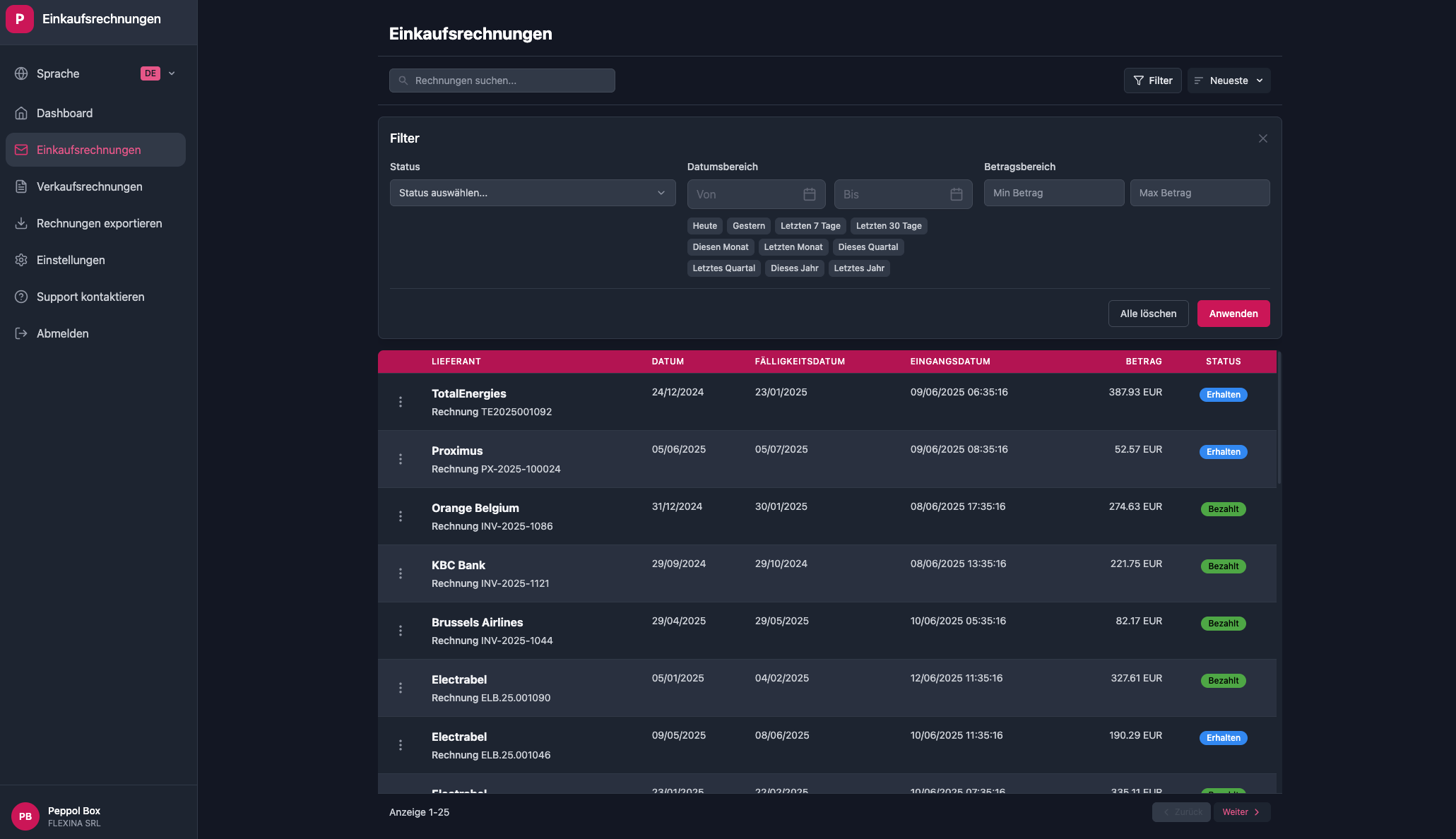Screen dimensions: 1456x839
Task: Open Dashboard in the sidebar
Action: click(95, 113)
